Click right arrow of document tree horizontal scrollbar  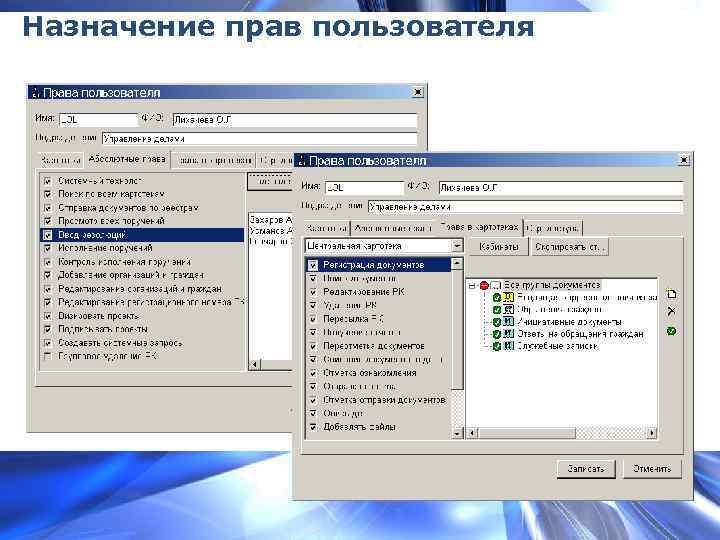tap(652, 433)
